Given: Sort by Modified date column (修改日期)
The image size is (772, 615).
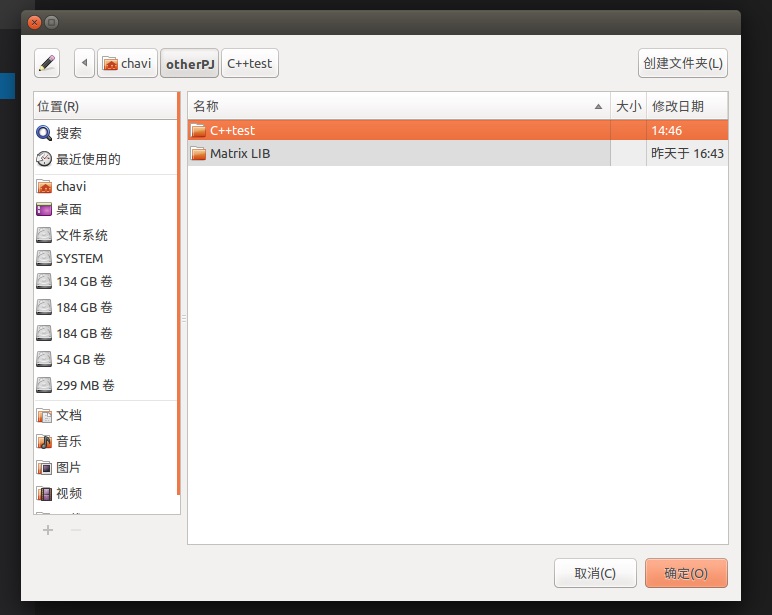Looking at the screenshot, I should (686, 106).
